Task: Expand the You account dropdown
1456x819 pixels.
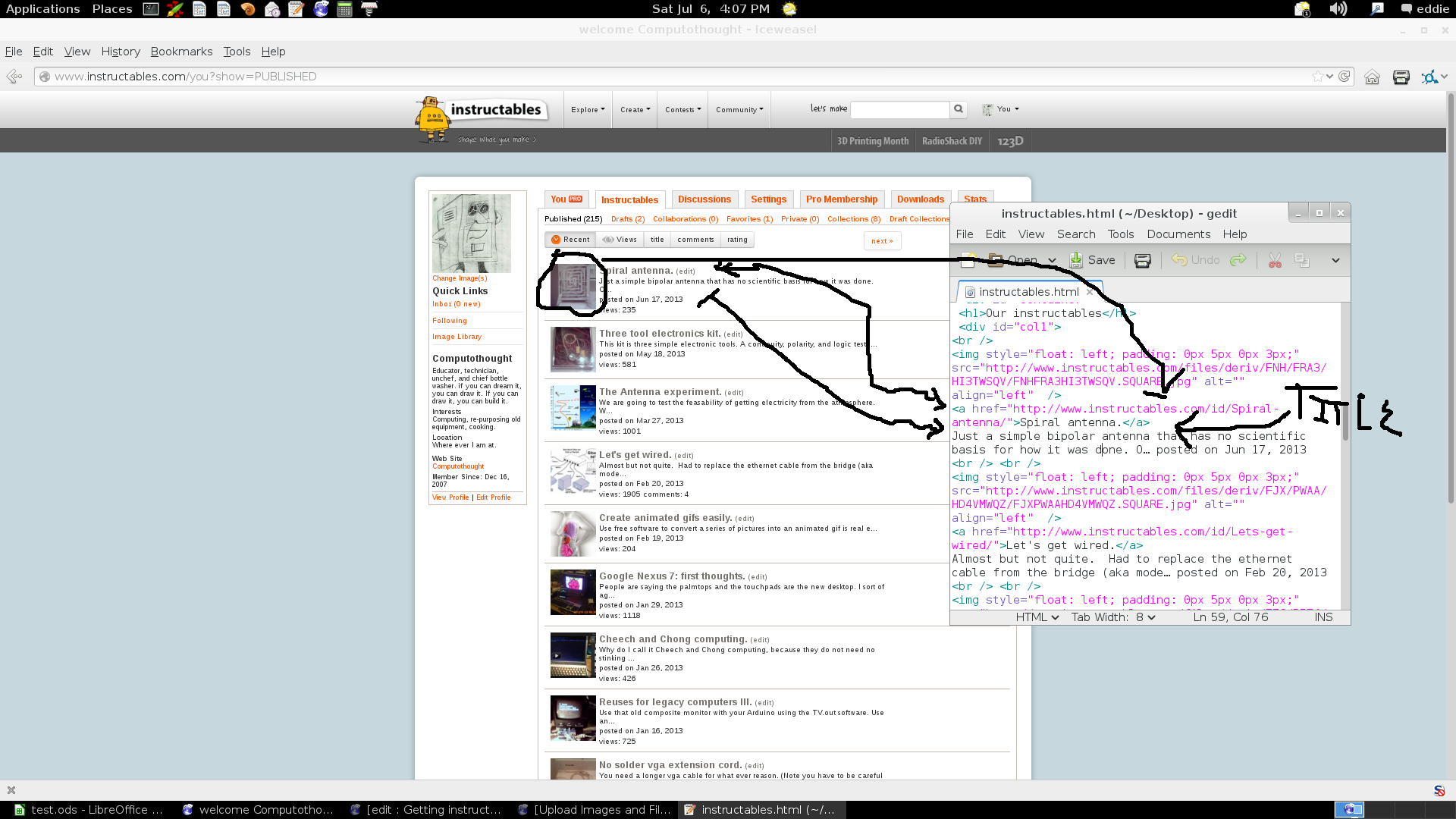Action: pyautogui.click(x=1001, y=109)
